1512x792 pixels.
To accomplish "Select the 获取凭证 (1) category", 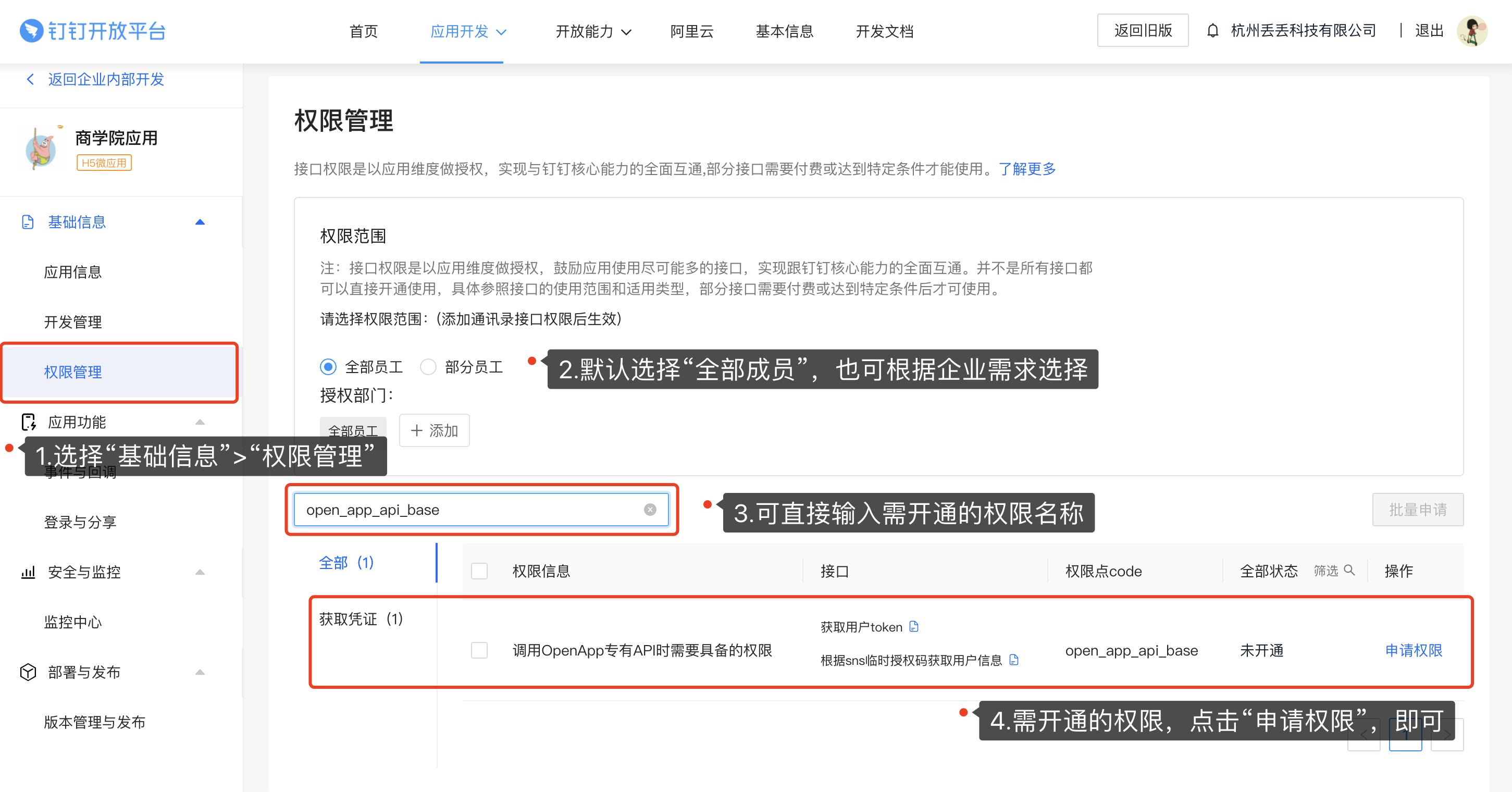I will (x=361, y=619).
